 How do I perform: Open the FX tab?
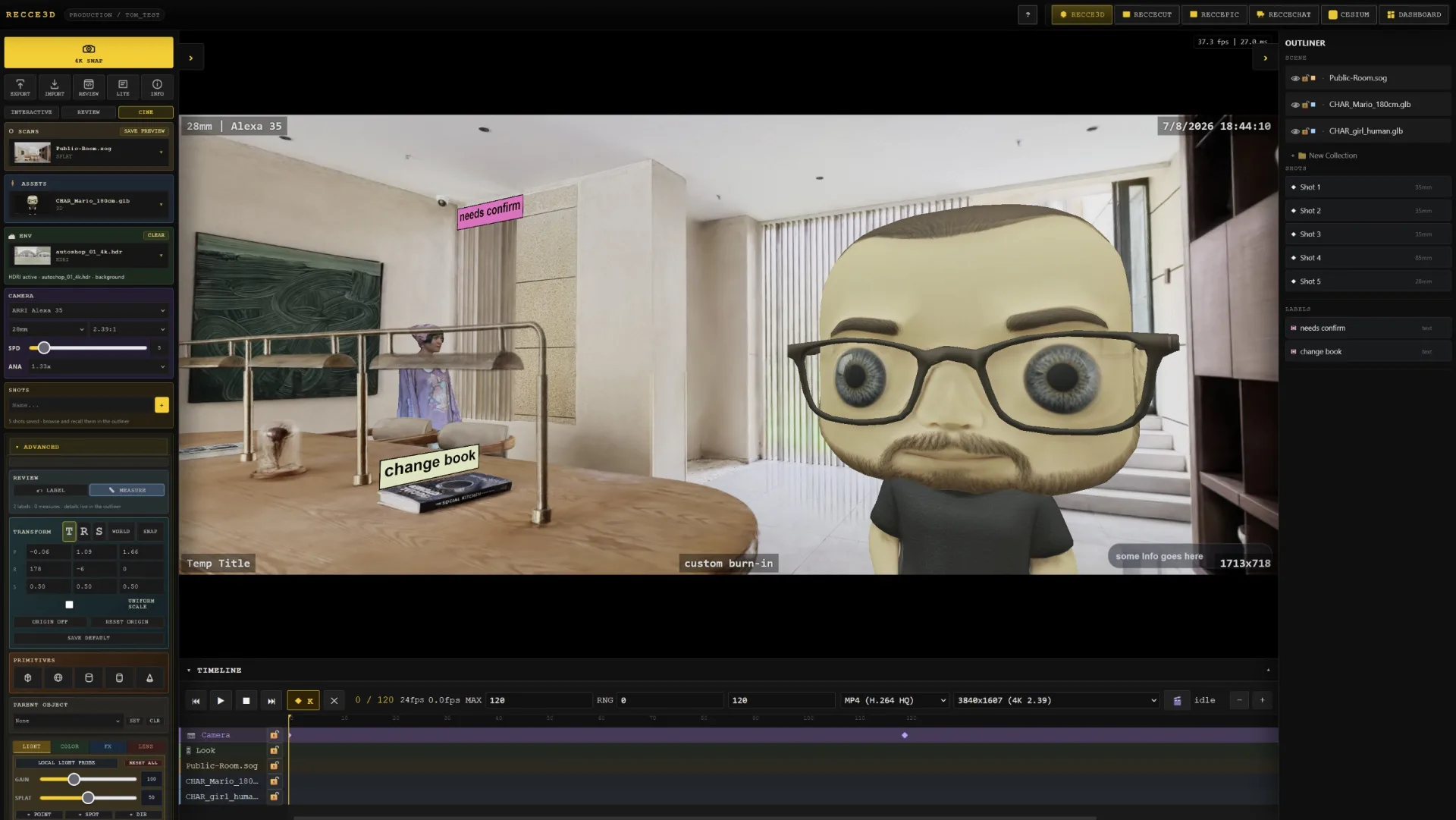coord(108,746)
